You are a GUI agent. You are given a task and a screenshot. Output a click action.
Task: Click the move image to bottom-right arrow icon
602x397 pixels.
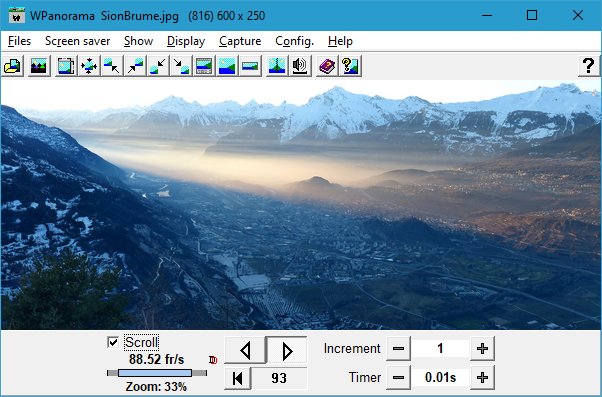181,66
